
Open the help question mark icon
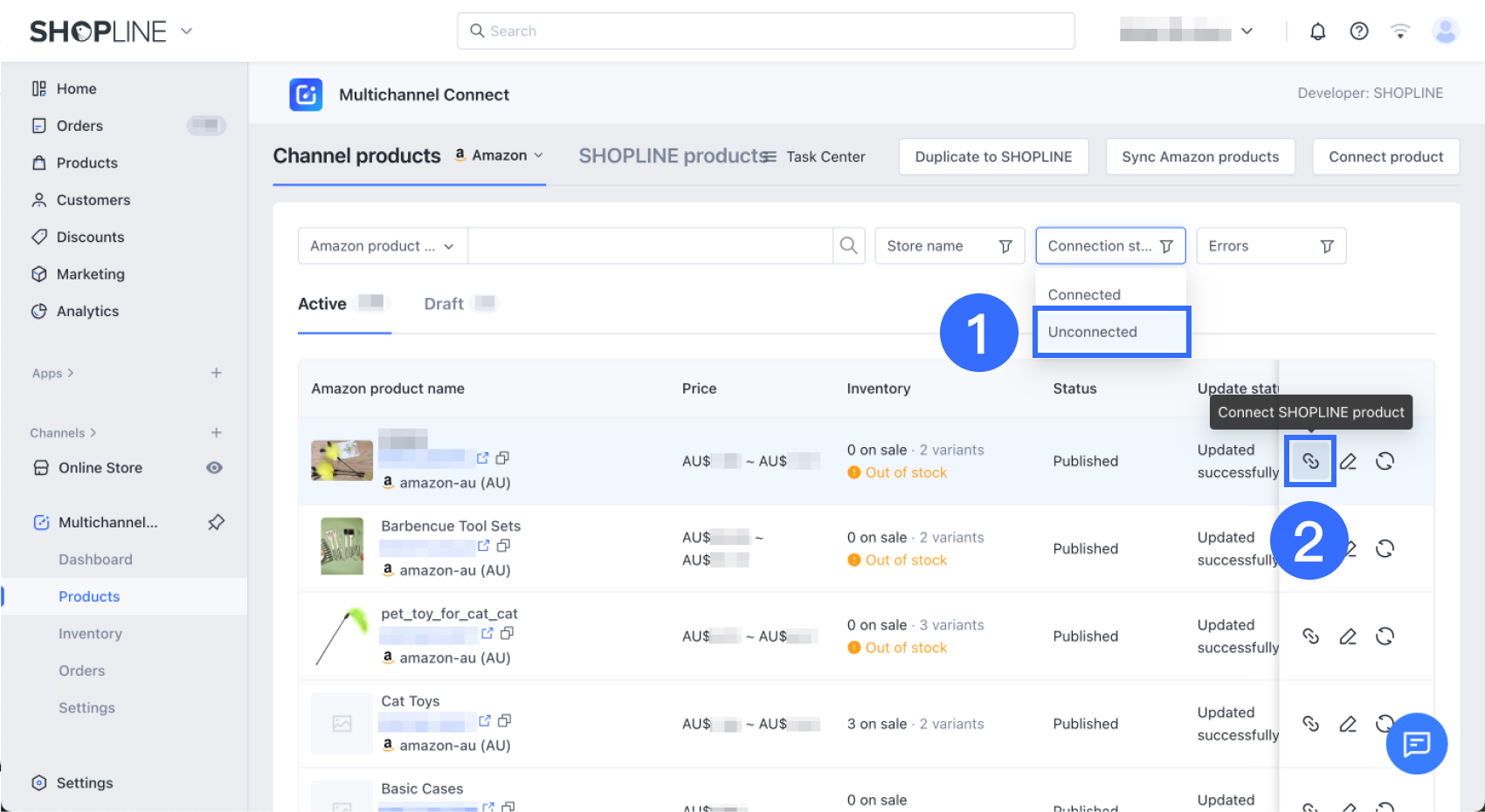(x=1359, y=31)
